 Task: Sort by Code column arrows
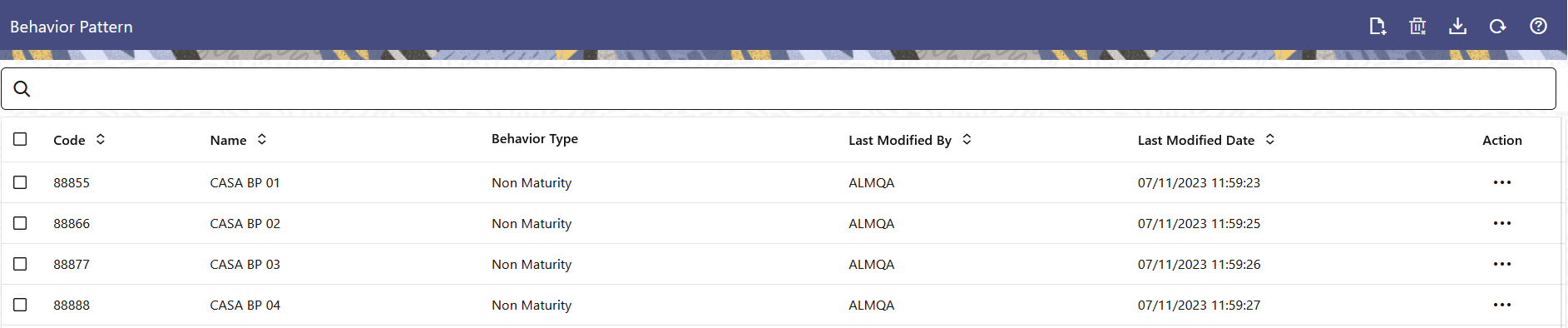101,139
